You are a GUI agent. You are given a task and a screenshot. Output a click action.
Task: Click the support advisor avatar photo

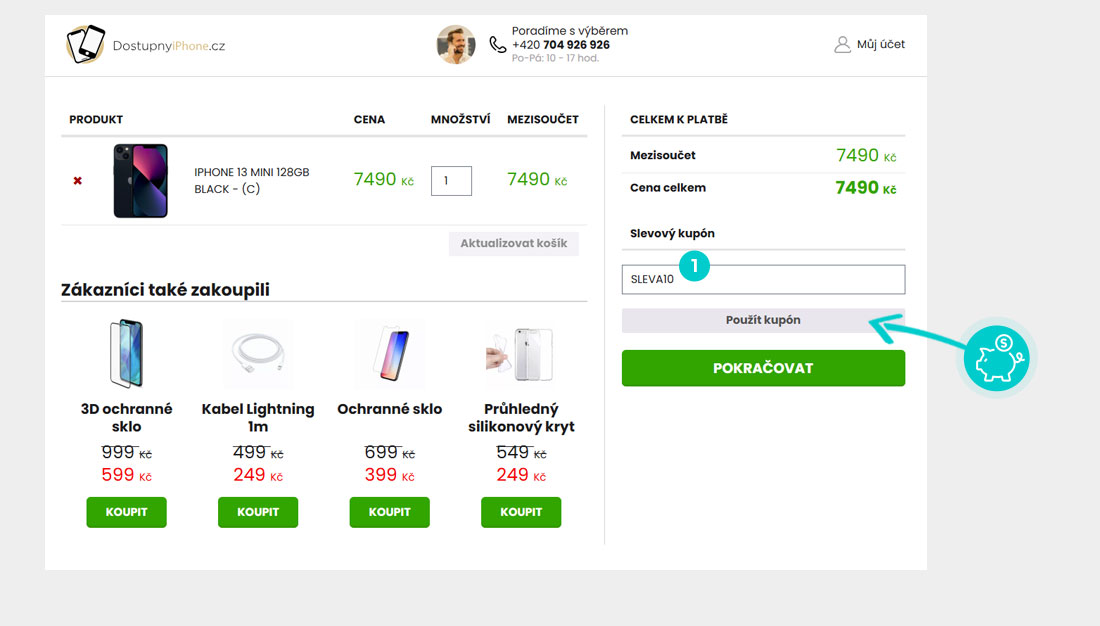point(456,45)
